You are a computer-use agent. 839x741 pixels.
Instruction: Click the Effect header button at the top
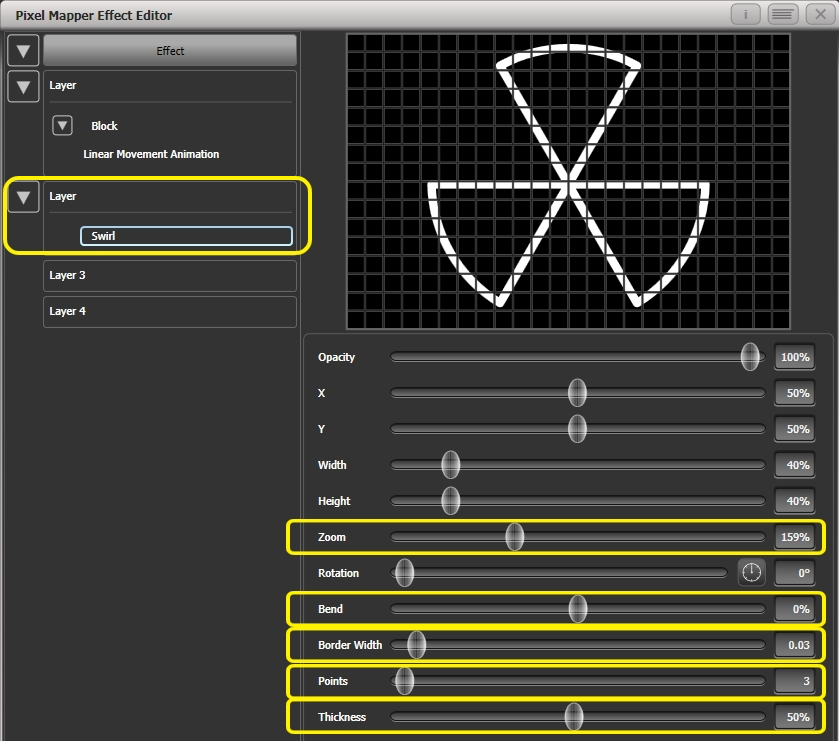pos(169,50)
